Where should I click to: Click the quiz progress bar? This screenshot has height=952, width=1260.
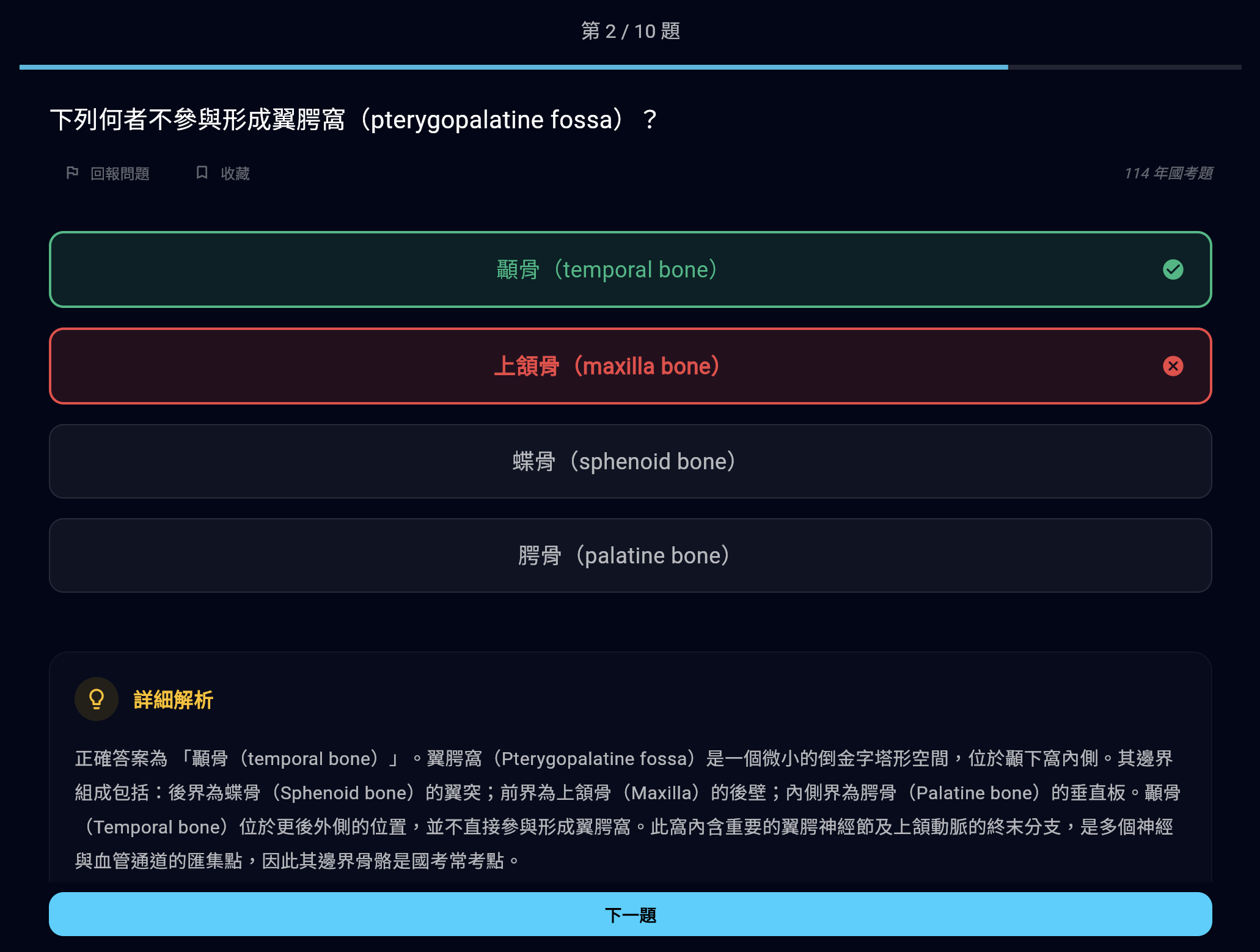click(x=630, y=67)
